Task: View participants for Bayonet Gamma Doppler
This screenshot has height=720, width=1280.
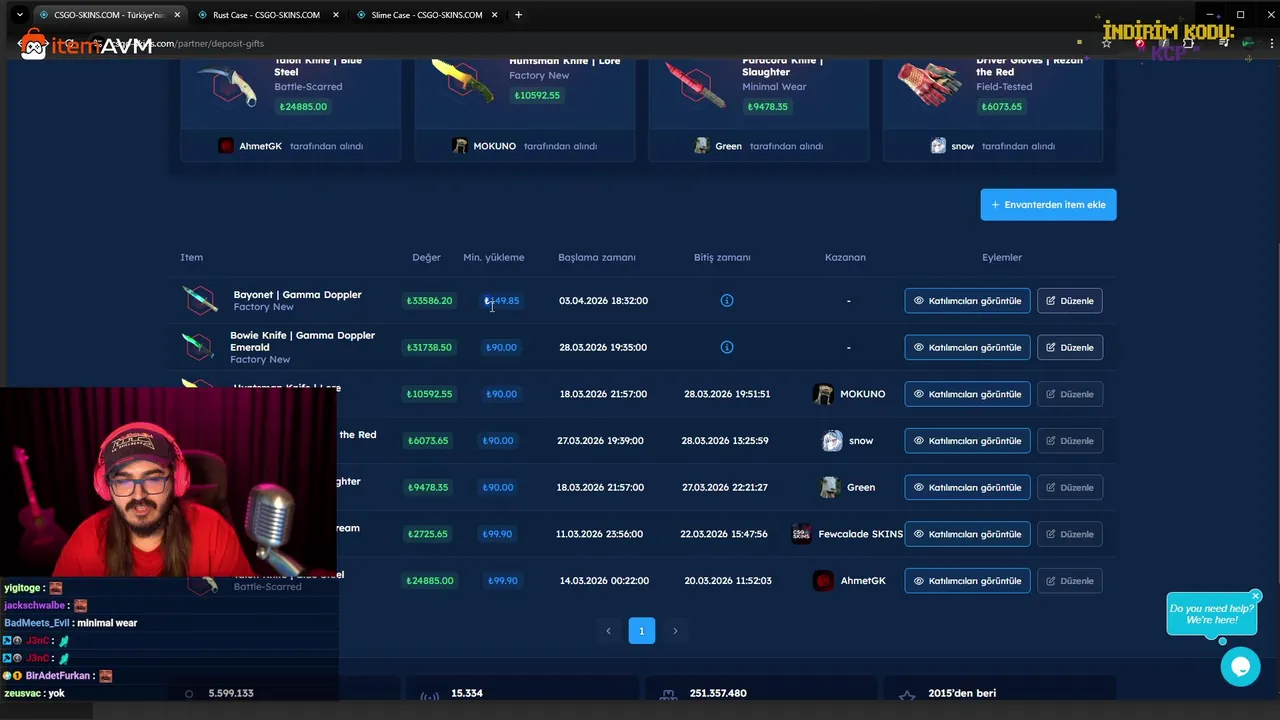Action: (x=967, y=300)
